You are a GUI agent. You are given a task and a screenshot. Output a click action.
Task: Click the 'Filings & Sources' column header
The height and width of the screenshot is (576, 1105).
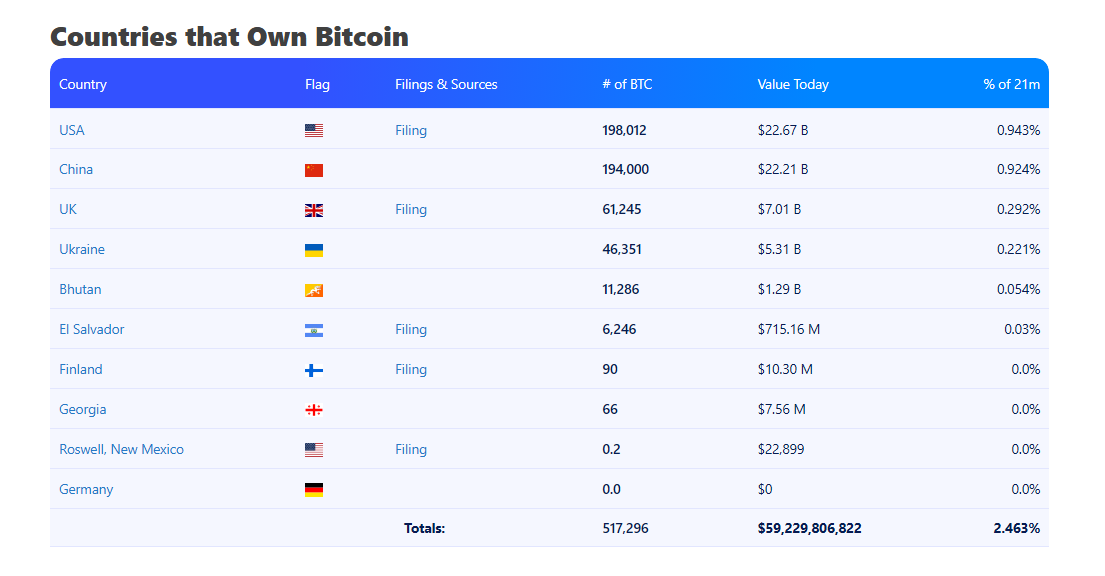pos(446,84)
